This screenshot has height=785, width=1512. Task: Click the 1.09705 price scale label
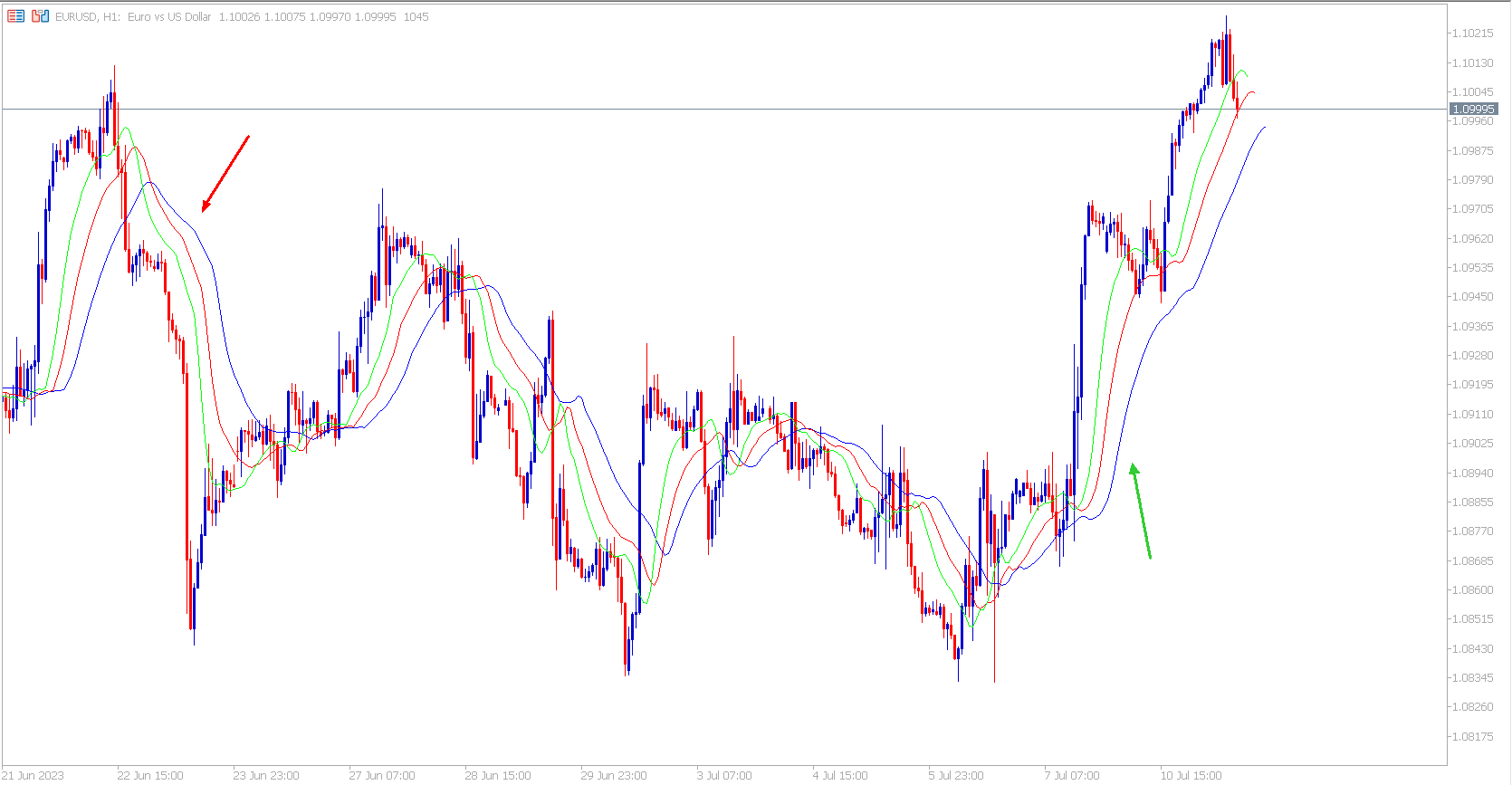1473,209
